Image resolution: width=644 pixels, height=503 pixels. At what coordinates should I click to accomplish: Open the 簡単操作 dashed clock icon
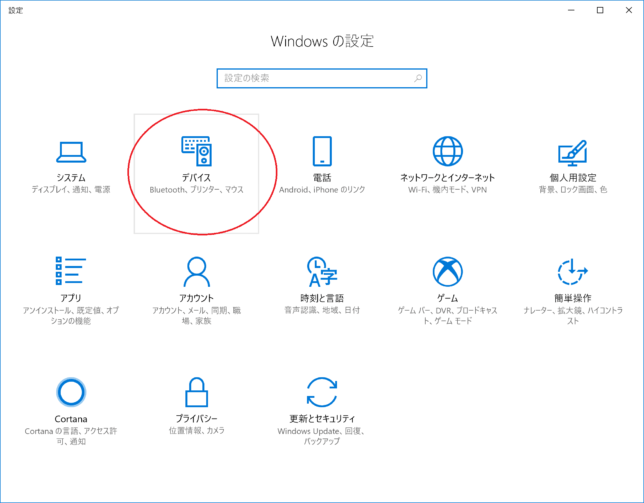tap(573, 271)
